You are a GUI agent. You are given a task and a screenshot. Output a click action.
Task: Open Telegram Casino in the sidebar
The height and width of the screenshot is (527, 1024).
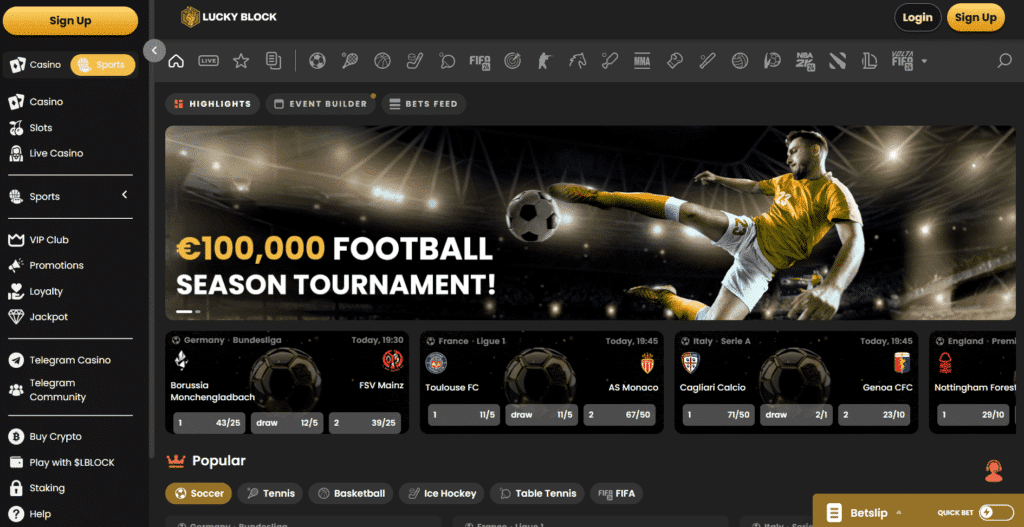pos(70,360)
